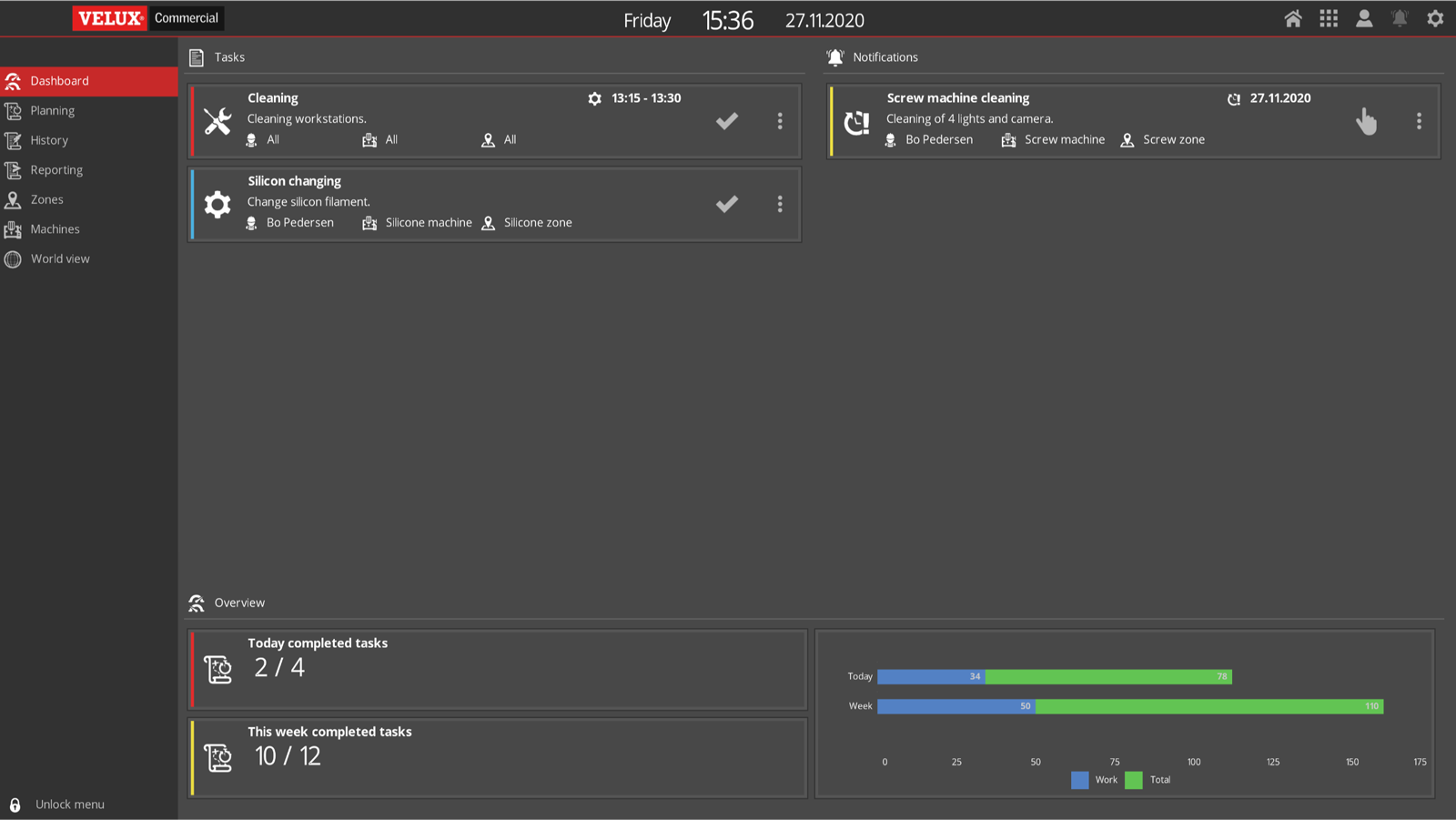Open This week completed tasks card
The image size is (1456, 820).
click(x=498, y=757)
